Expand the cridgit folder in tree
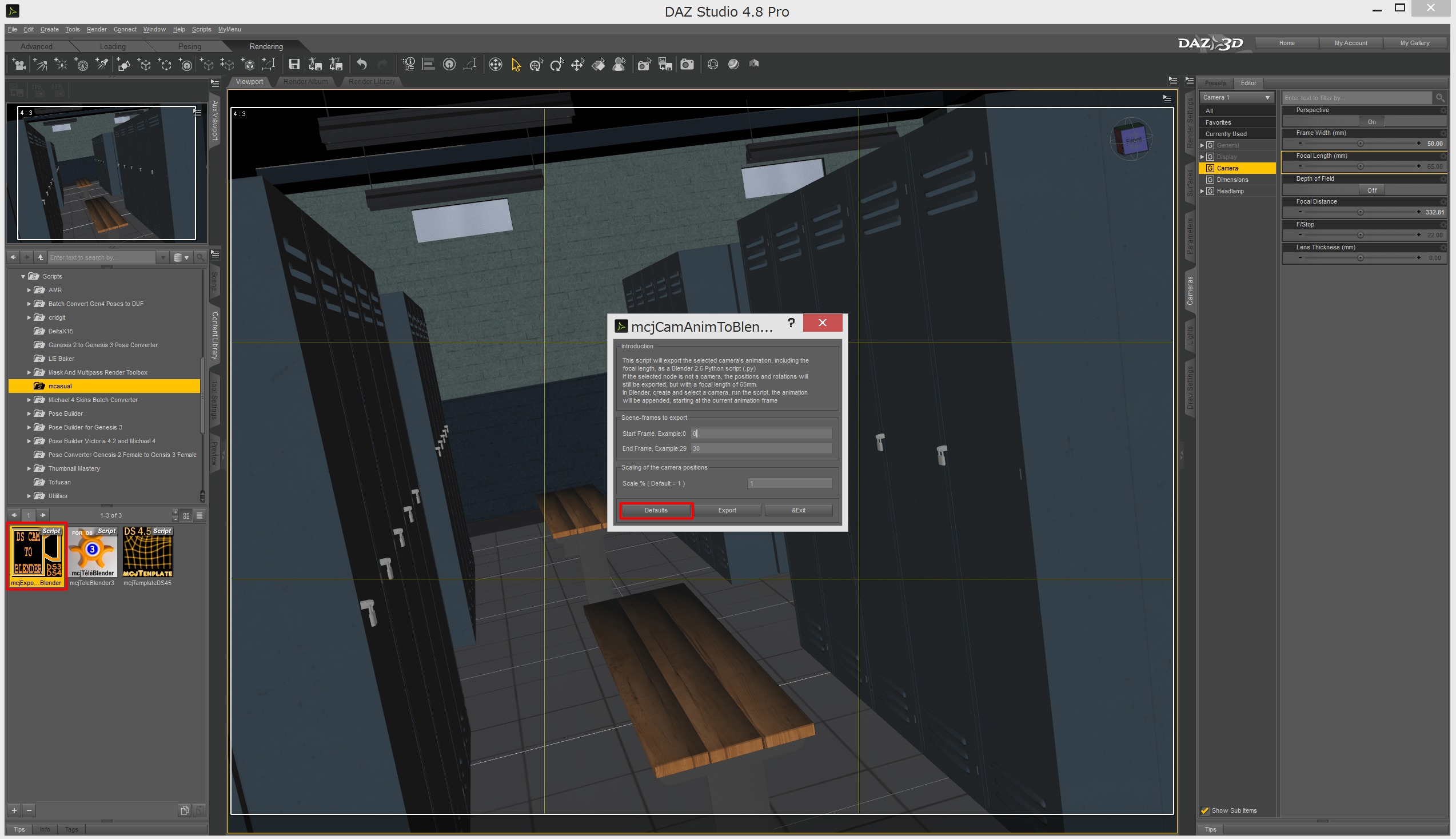Viewport: 1456px width, 839px height. 29,317
